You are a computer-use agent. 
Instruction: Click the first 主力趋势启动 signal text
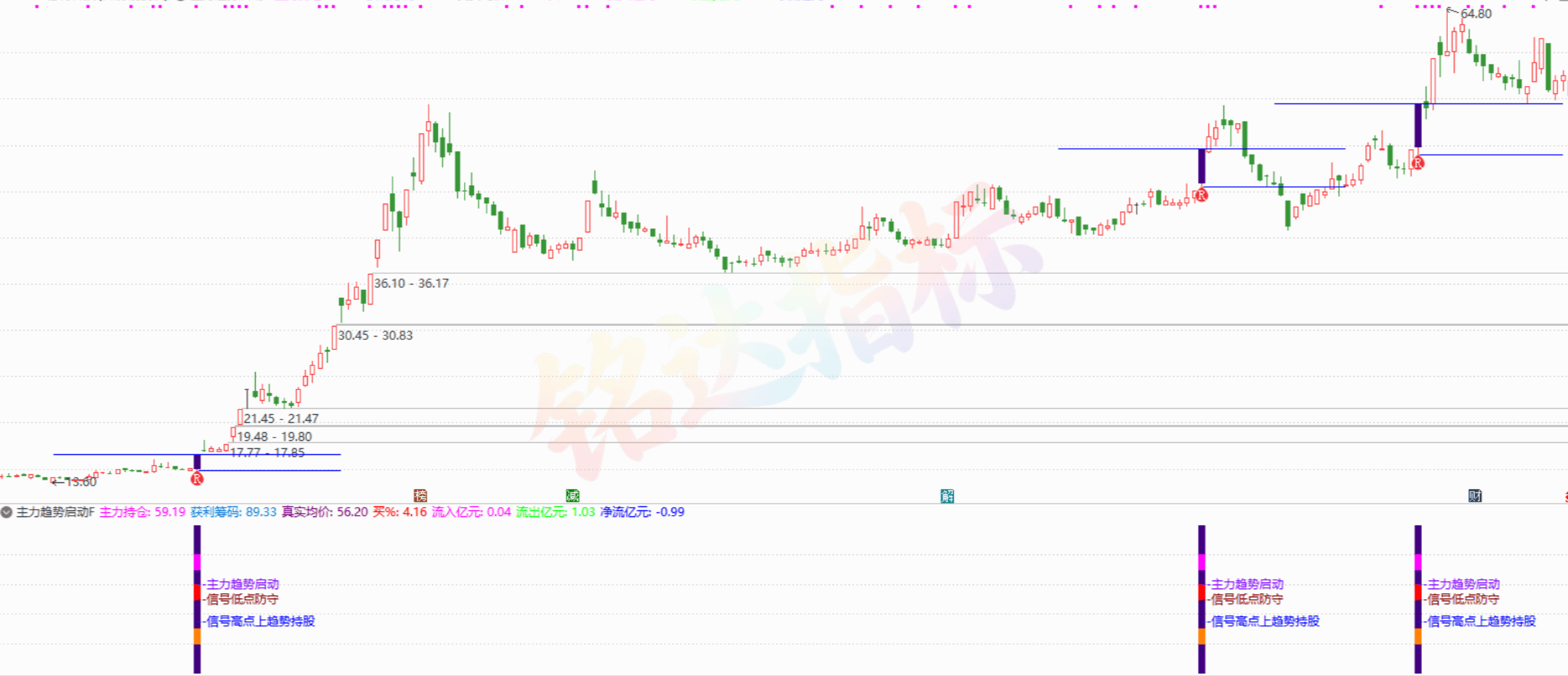(x=242, y=584)
